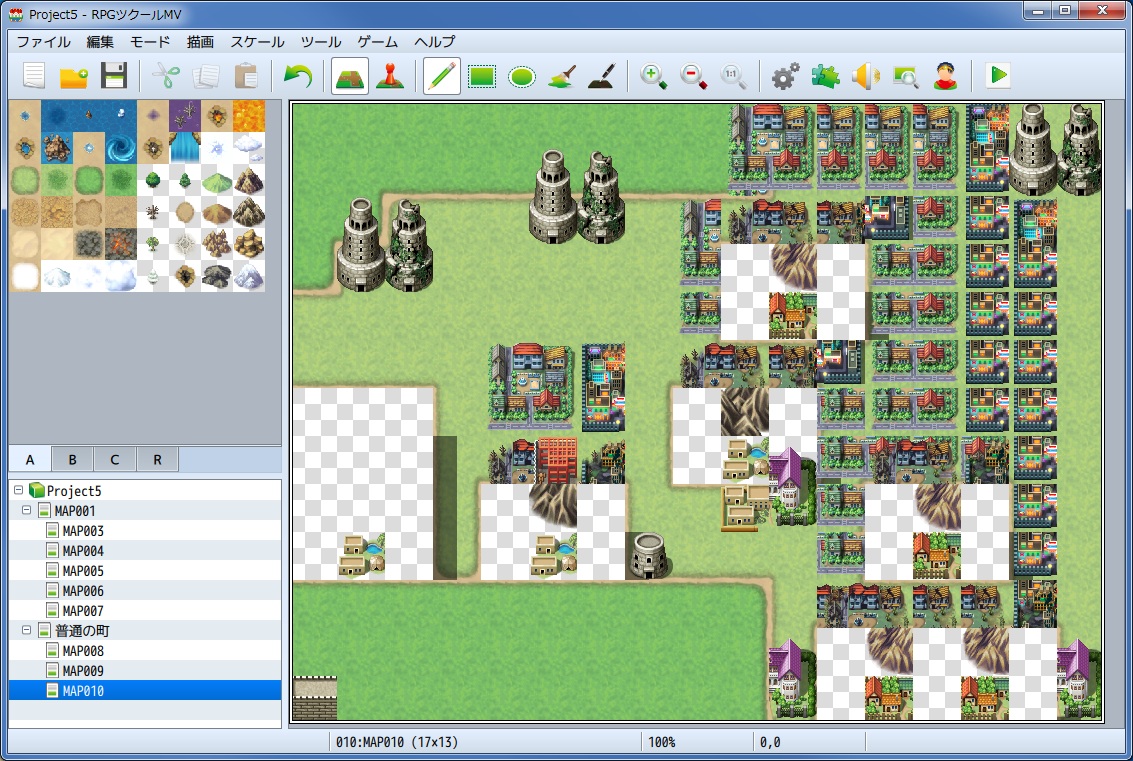
Task: Open the モード menu
Action: tap(150, 42)
